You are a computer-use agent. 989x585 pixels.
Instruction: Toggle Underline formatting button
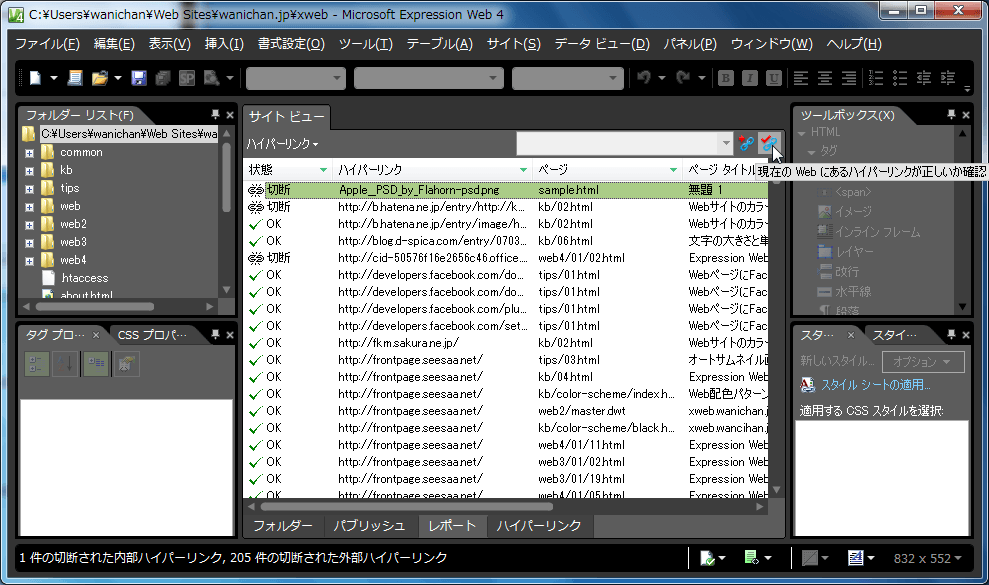pos(774,78)
